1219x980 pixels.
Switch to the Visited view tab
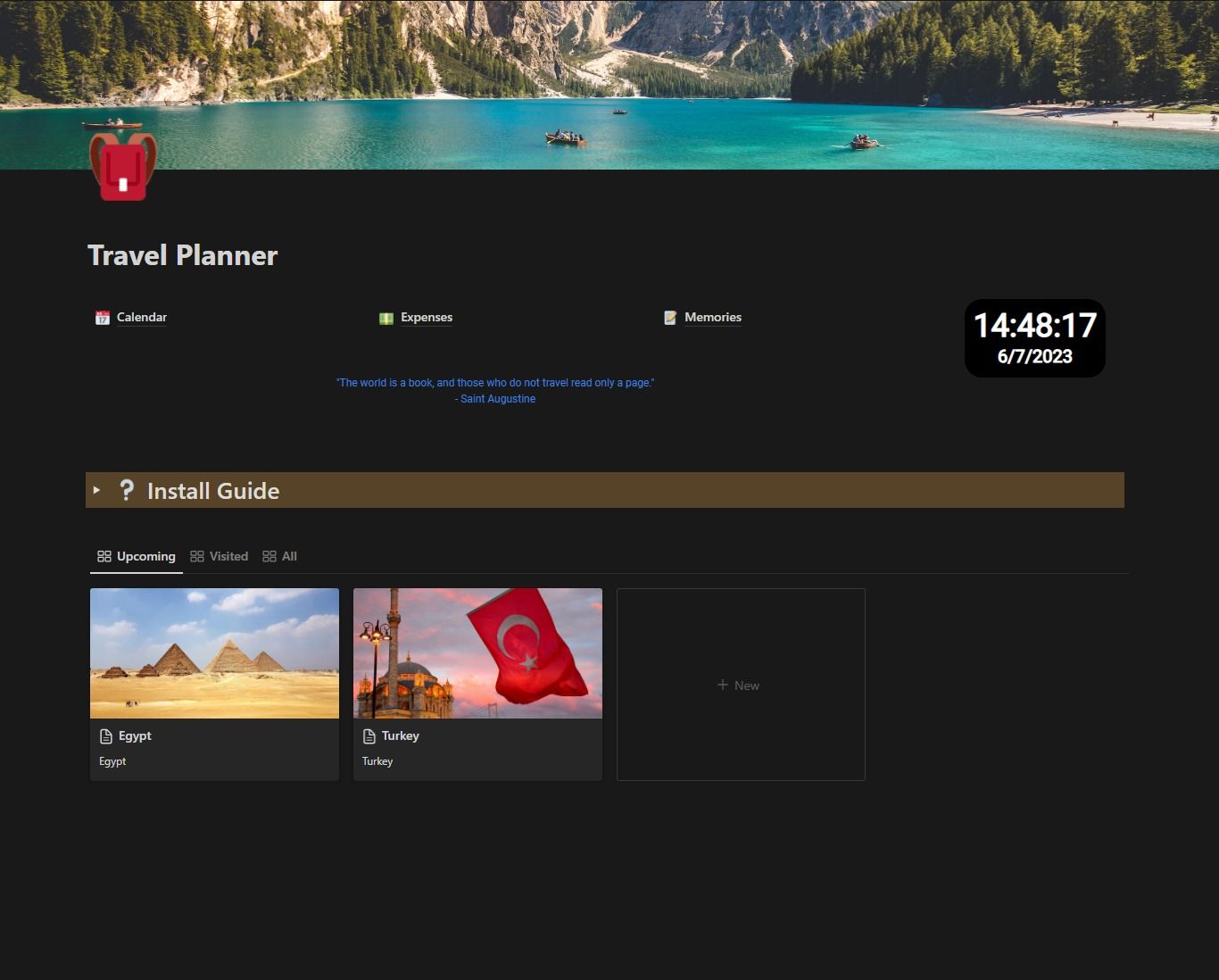tap(220, 556)
